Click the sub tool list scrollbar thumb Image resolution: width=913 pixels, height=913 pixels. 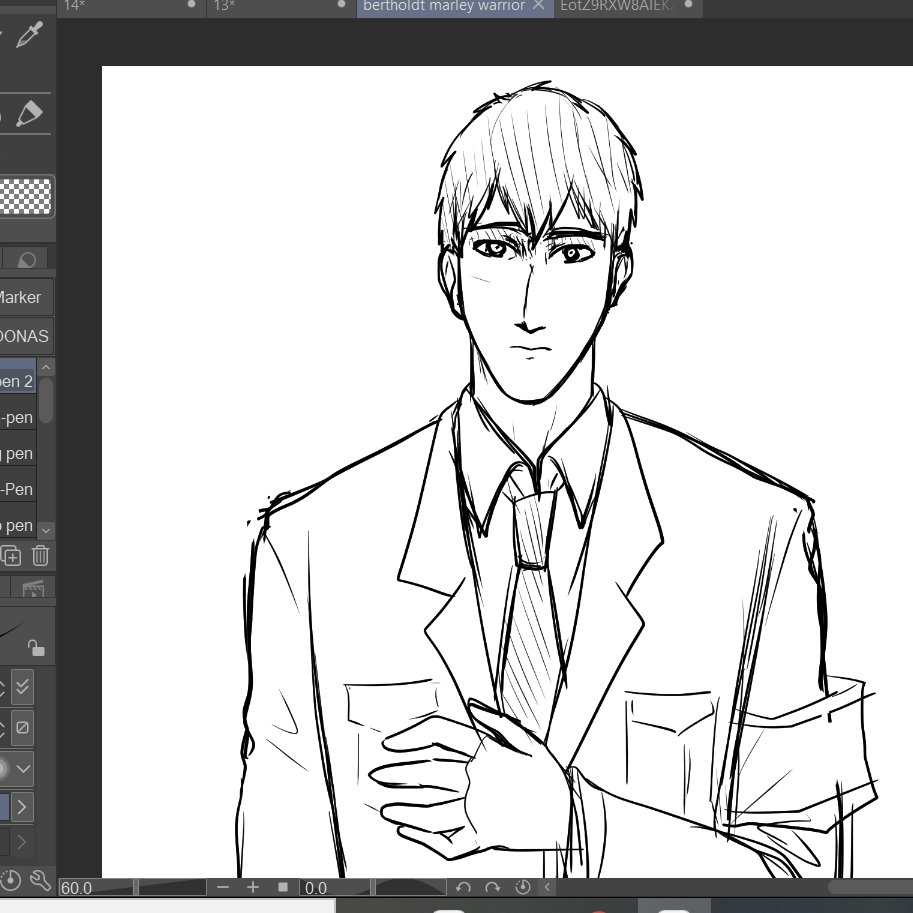46,399
